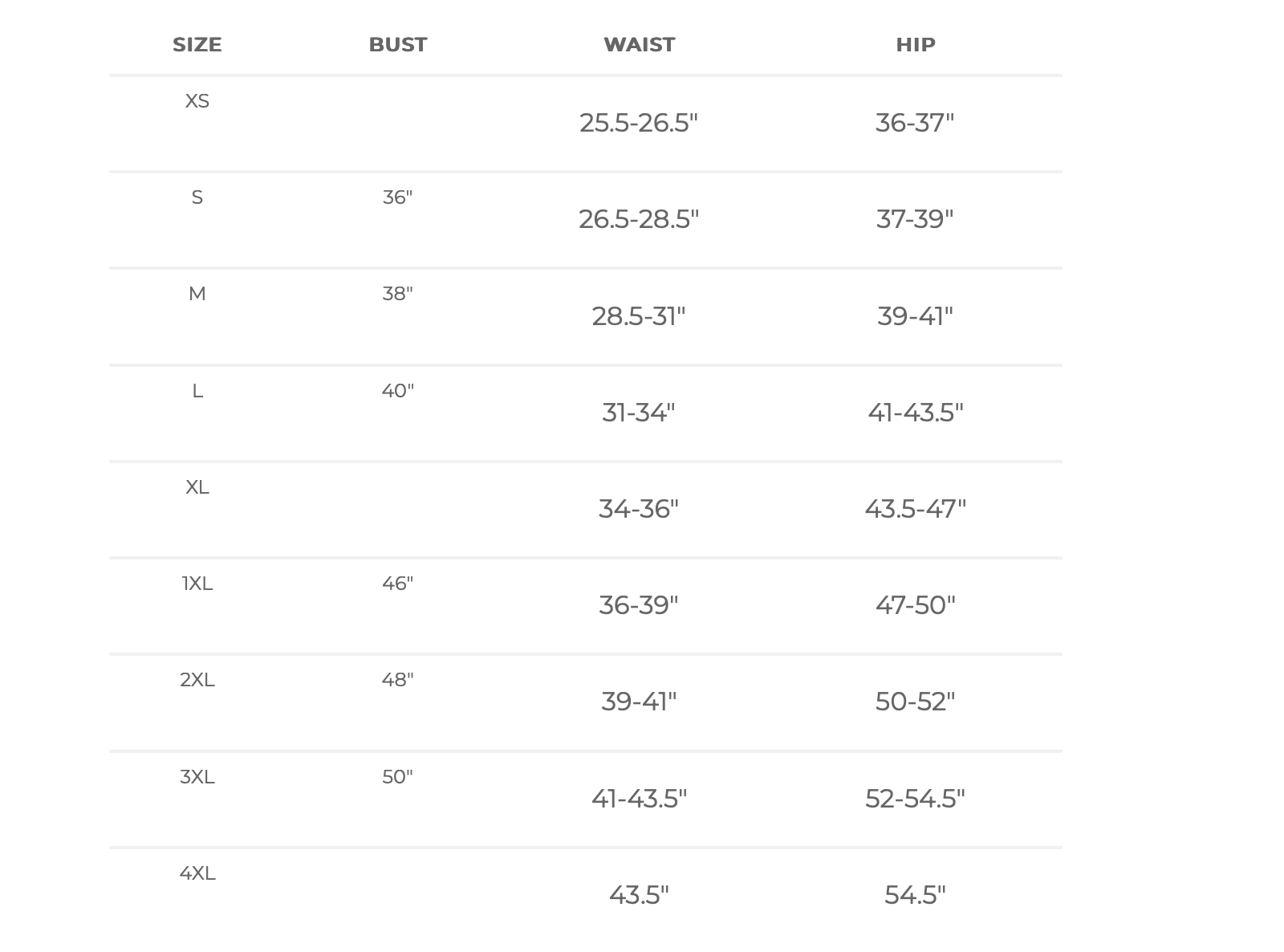Select the 1XL size row label

[x=197, y=584]
